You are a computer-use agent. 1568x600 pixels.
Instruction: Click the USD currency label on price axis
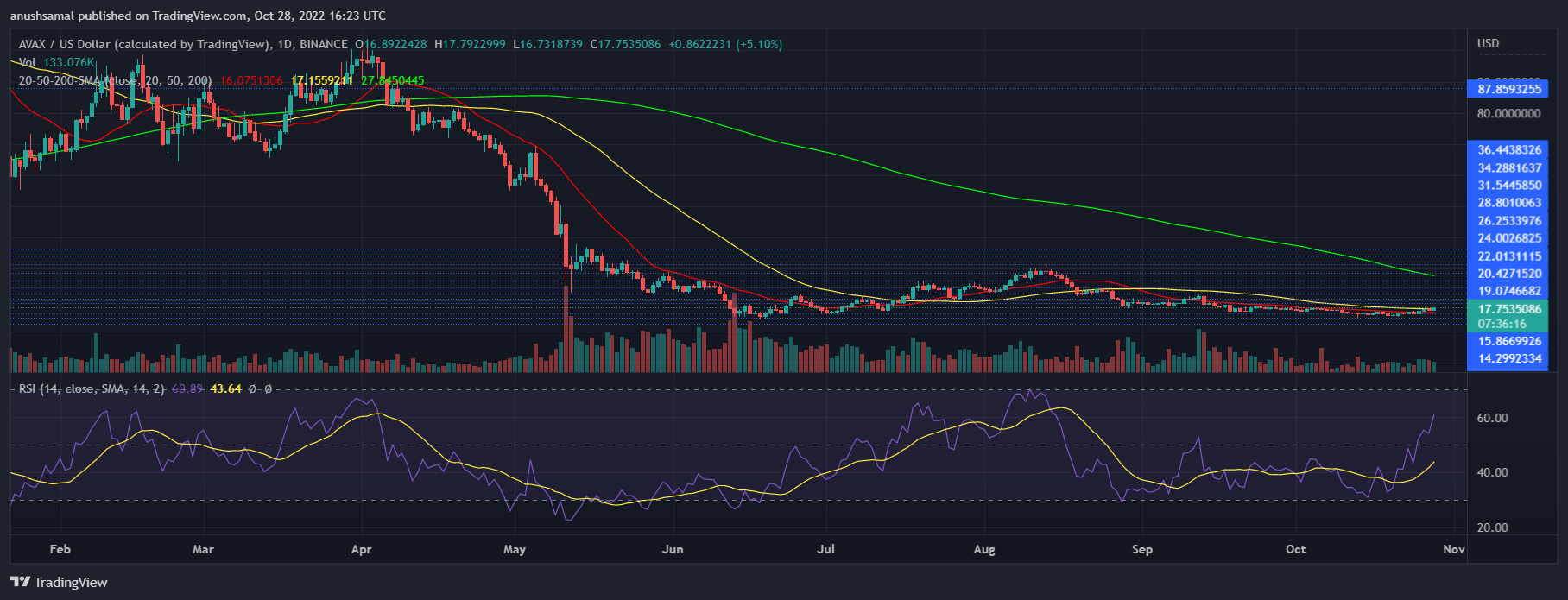pyautogui.click(x=1488, y=43)
